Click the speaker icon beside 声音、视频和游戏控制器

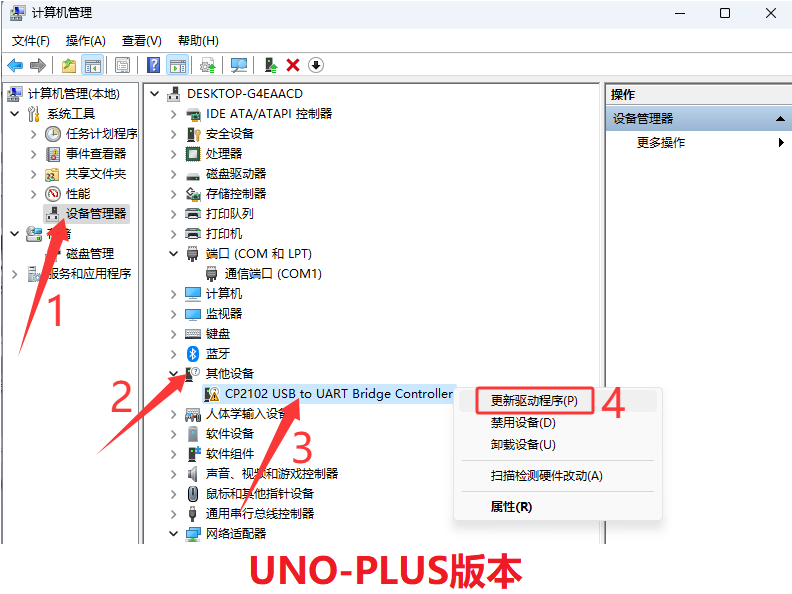click(193, 474)
